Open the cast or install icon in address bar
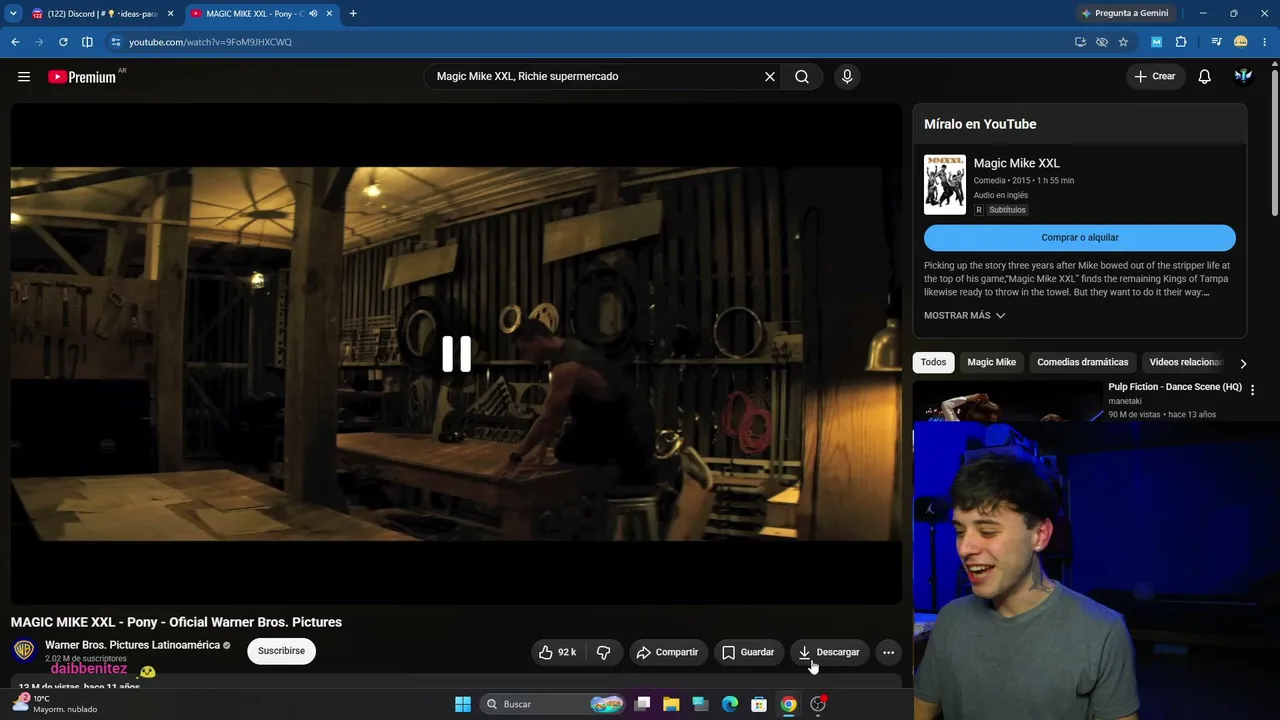Screen dimensions: 1280x720 [1080, 42]
